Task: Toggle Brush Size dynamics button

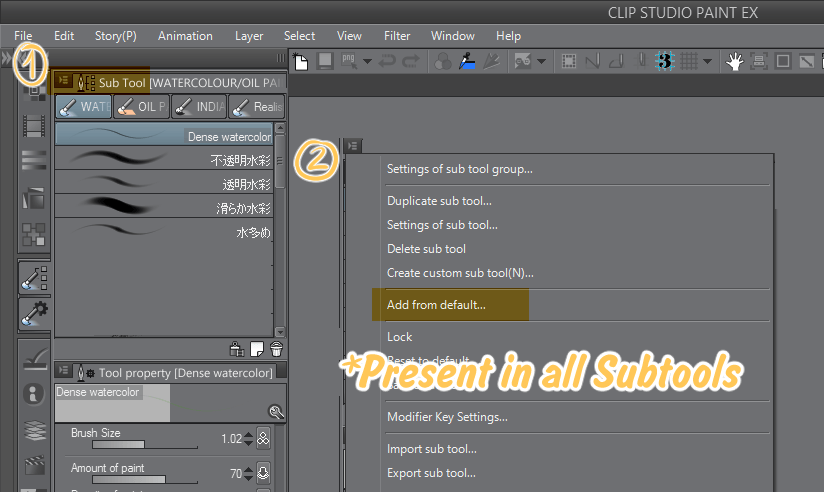Action: 264,438
